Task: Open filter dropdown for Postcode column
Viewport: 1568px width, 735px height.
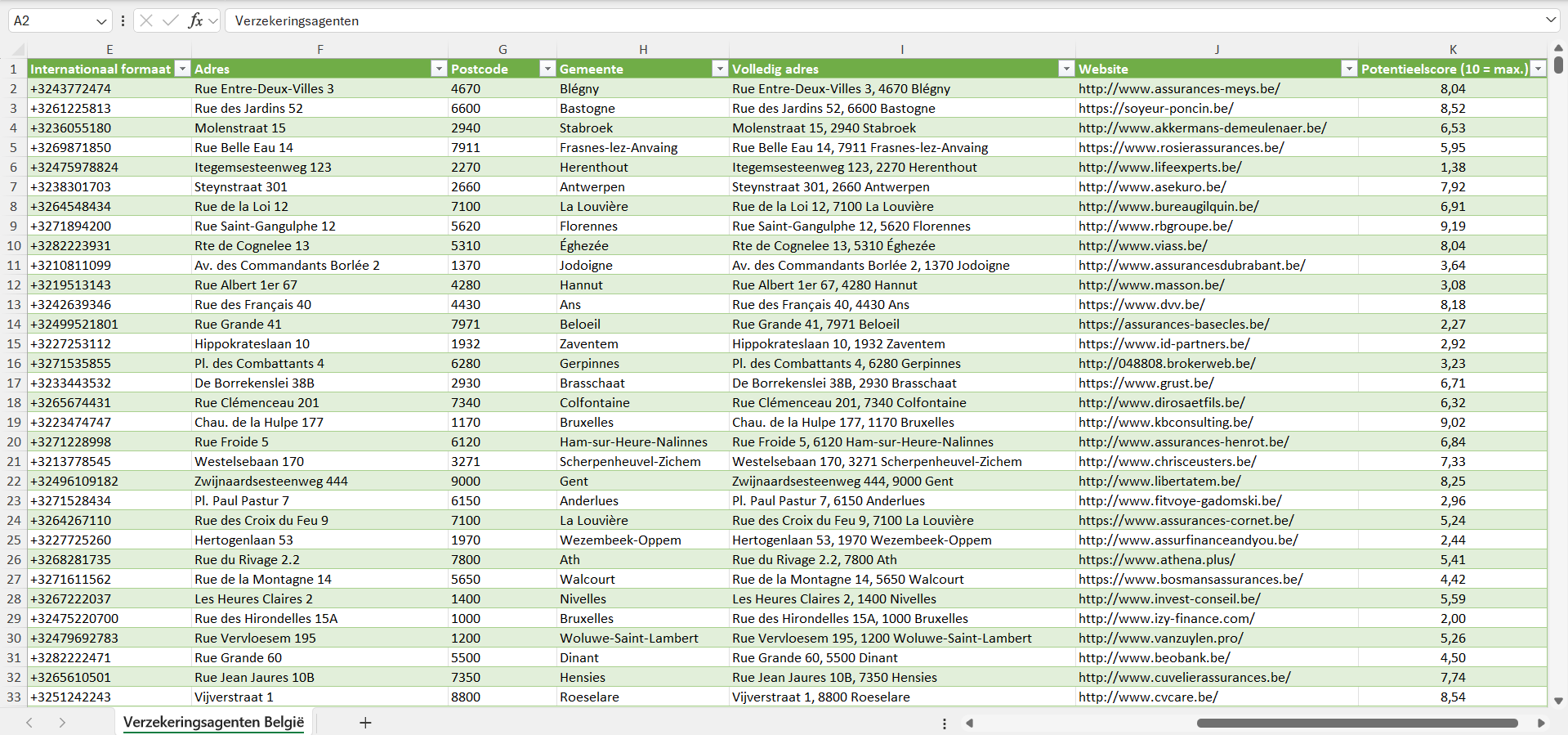Action: (x=547, y=69)
